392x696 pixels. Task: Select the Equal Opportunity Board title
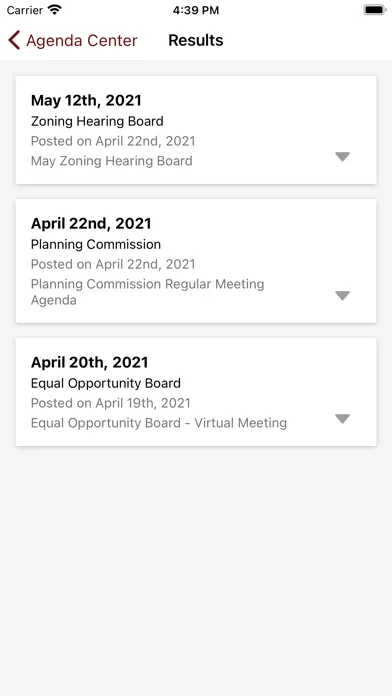point(106,383)
